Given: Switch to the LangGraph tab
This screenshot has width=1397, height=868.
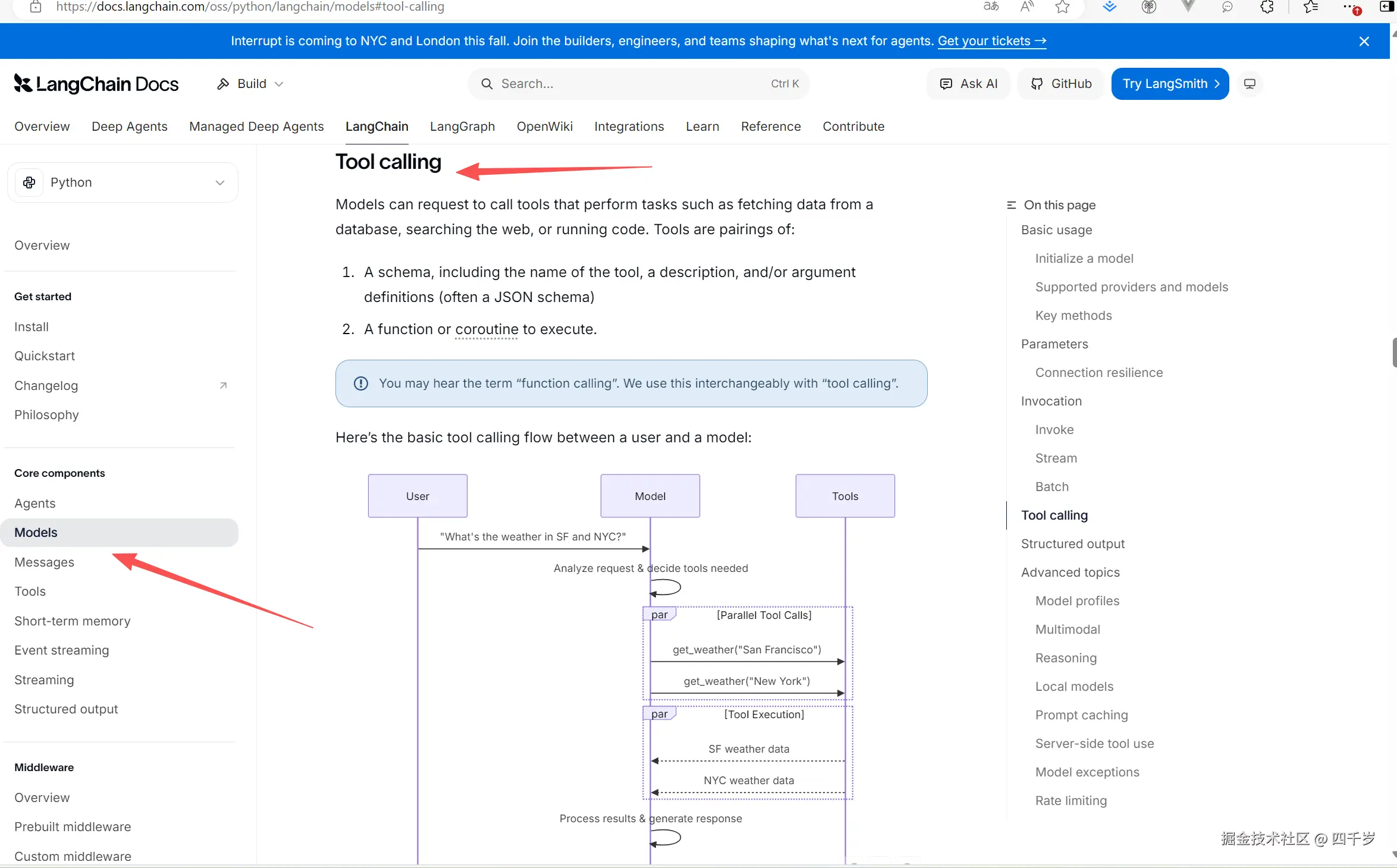Looking at the screenshot, I should (463, 127).
